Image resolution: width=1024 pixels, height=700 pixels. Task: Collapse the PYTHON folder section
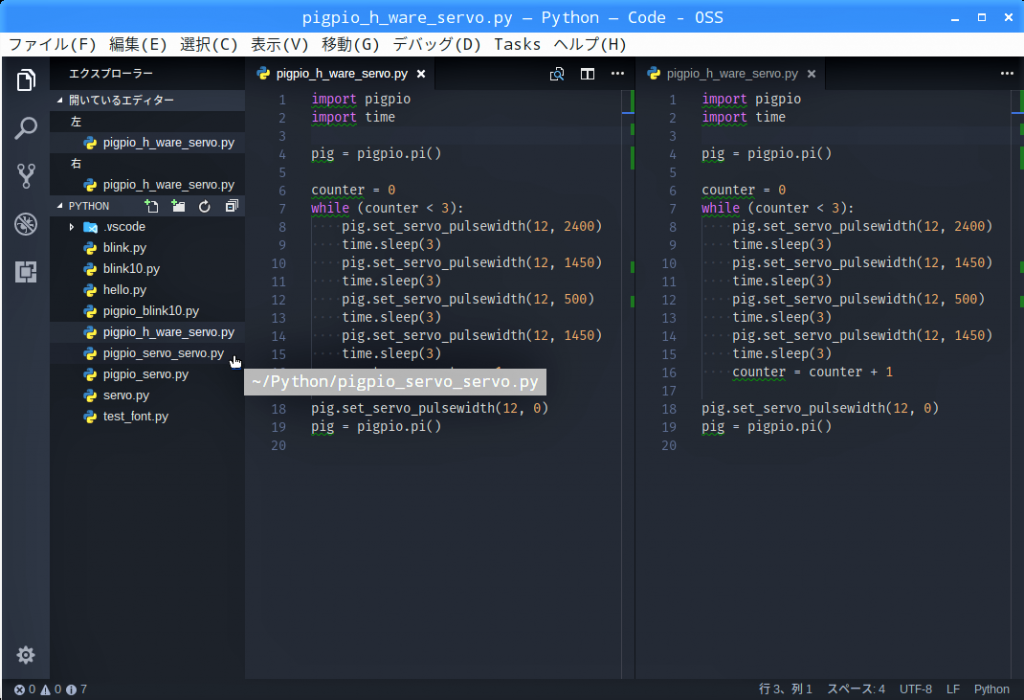61,206
